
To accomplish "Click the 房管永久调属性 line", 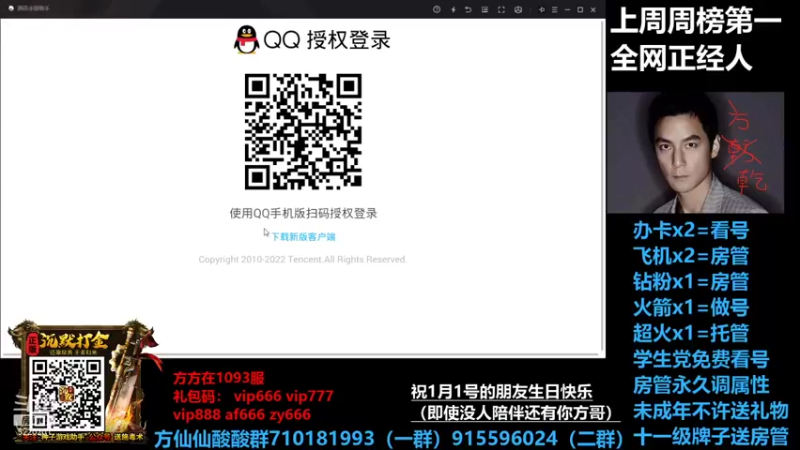I will click(701, 385).
